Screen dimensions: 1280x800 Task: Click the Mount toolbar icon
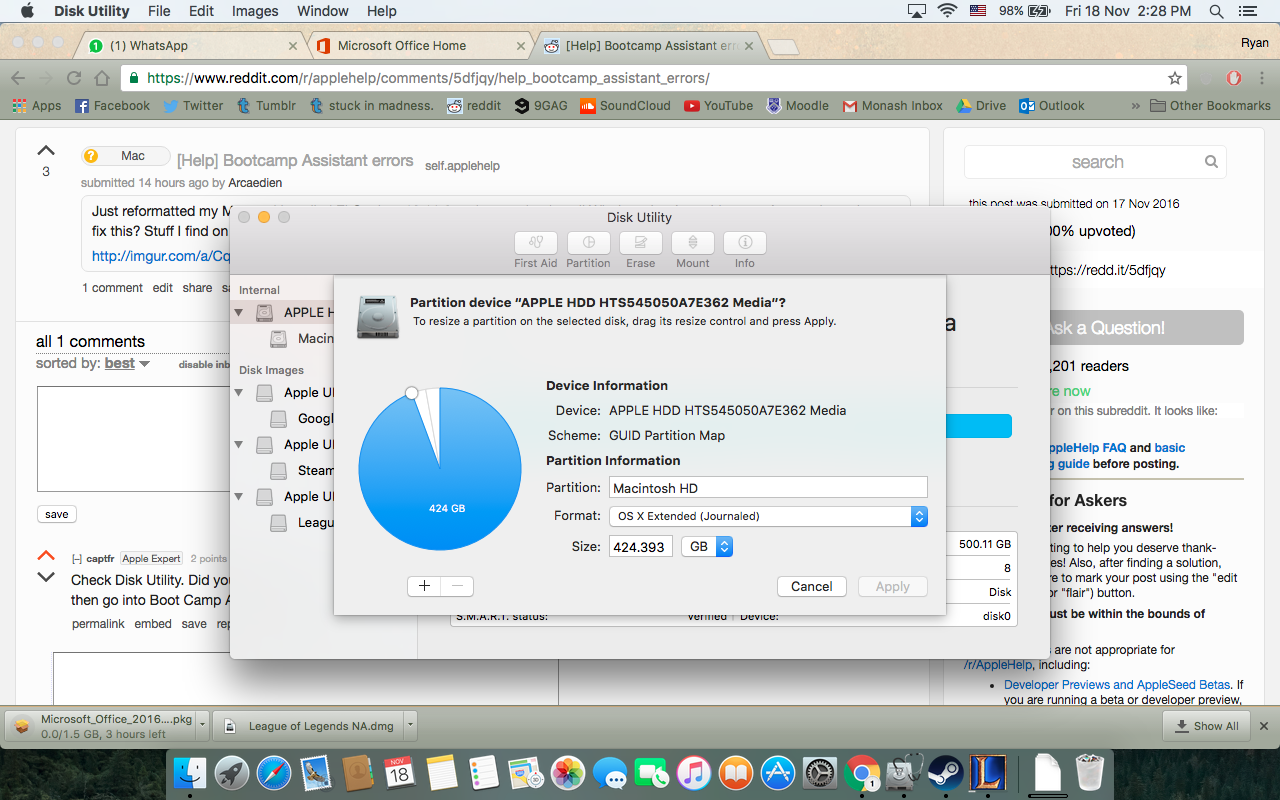[692, 243]
